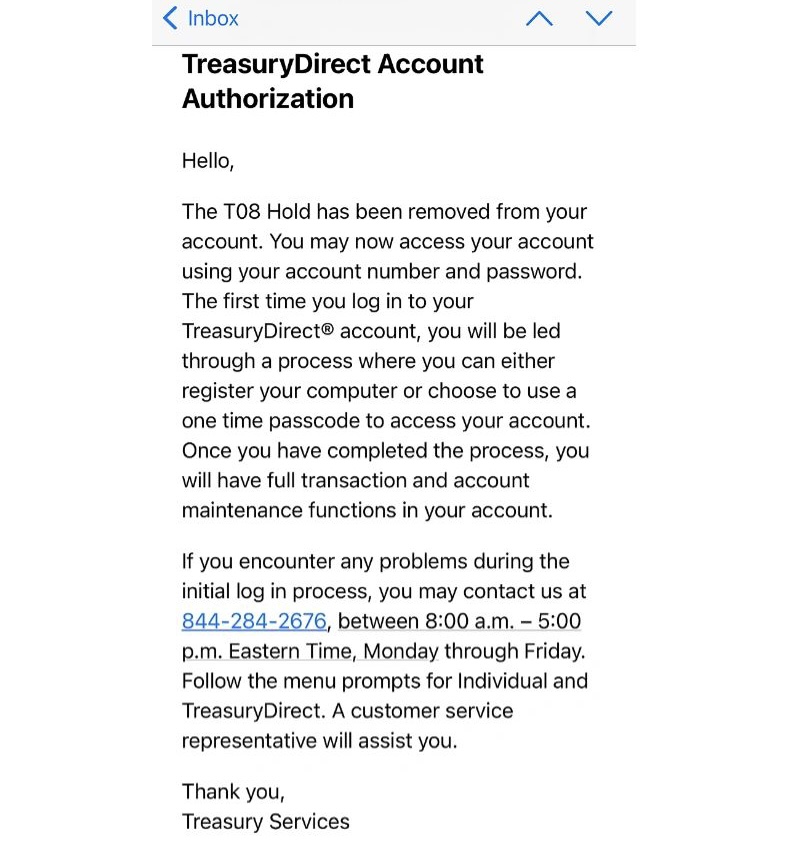
Task: Return to Inbox via the Inbox label
Action: point(213,18)
